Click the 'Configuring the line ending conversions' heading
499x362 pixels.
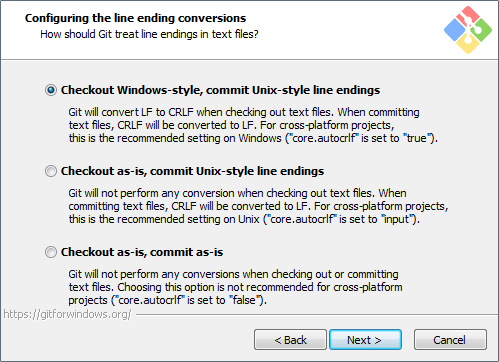coord(135,18)
